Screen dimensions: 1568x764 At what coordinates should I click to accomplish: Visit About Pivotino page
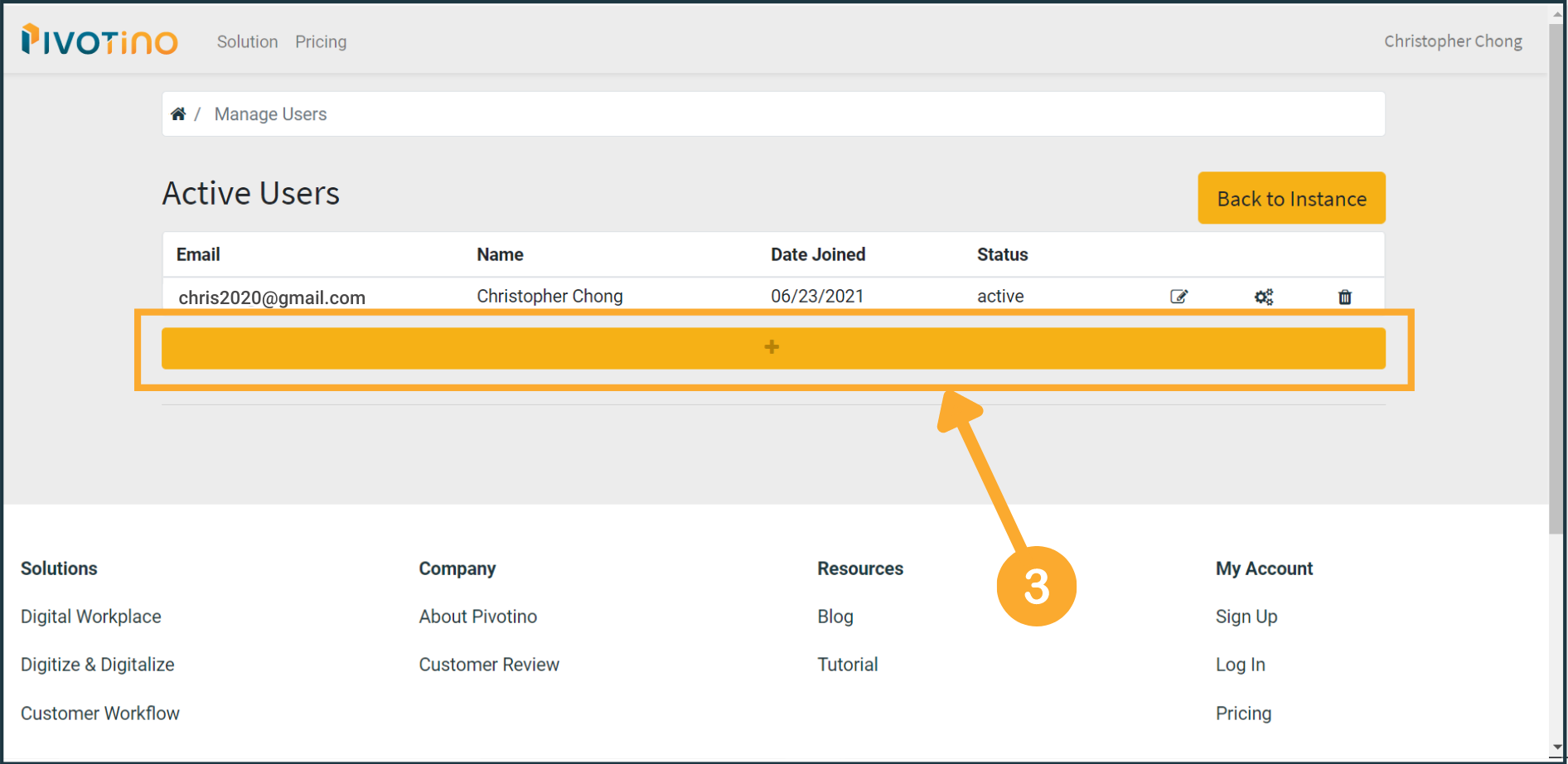click(x=477, y=617)
